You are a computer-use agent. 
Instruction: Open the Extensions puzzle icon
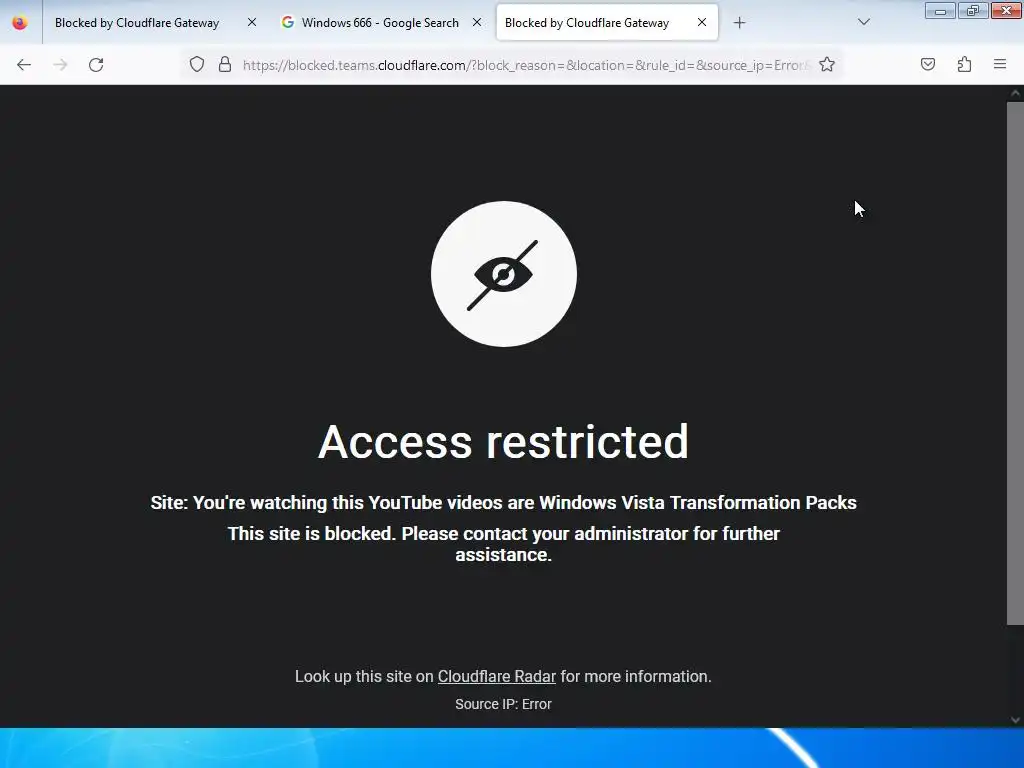pos(964,65)
